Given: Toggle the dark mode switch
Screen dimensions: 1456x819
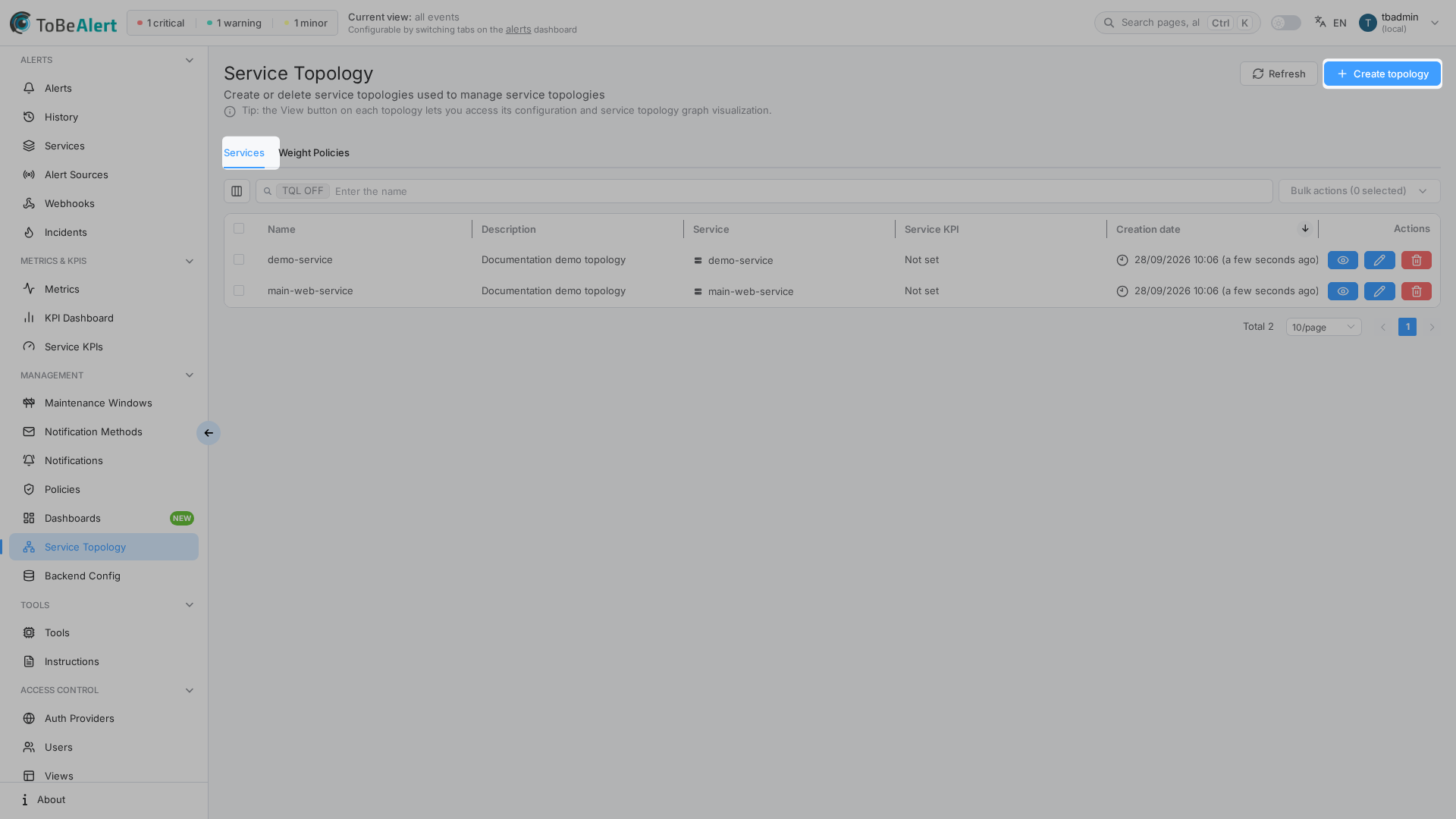Looking at the screenshot, I should tap(1286, 23).
